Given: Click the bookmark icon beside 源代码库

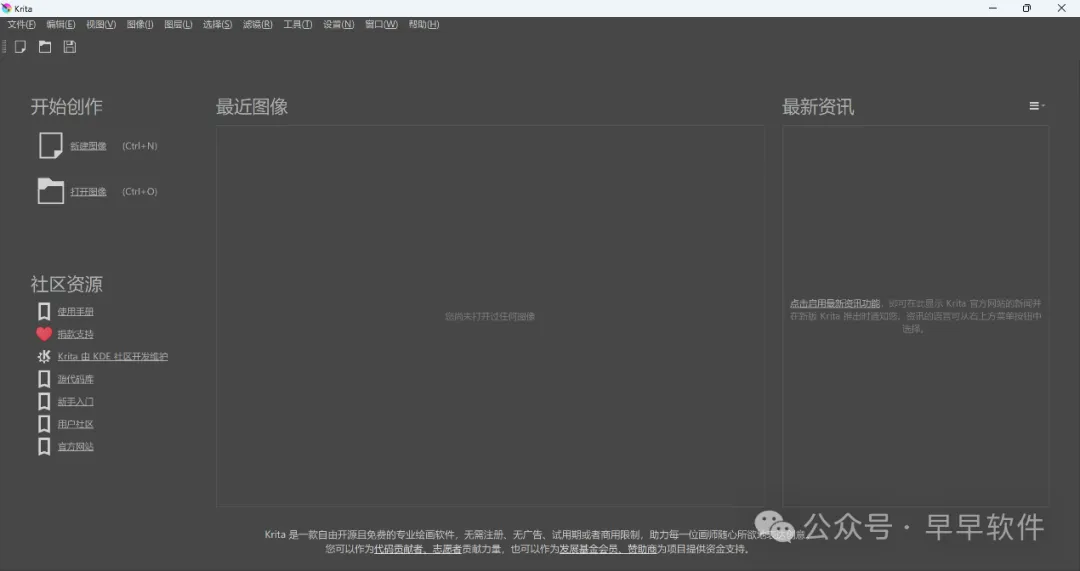Looking at the screenshot, I should tap(44, 379).
